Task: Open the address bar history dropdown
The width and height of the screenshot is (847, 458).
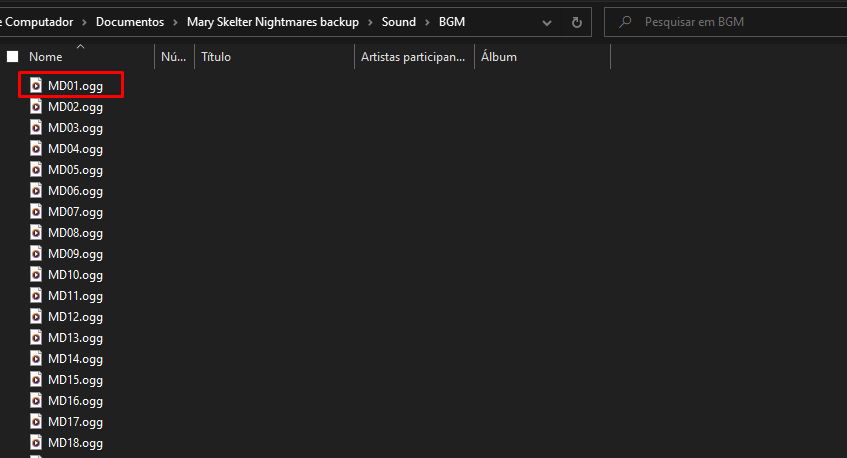Action: 546,22
